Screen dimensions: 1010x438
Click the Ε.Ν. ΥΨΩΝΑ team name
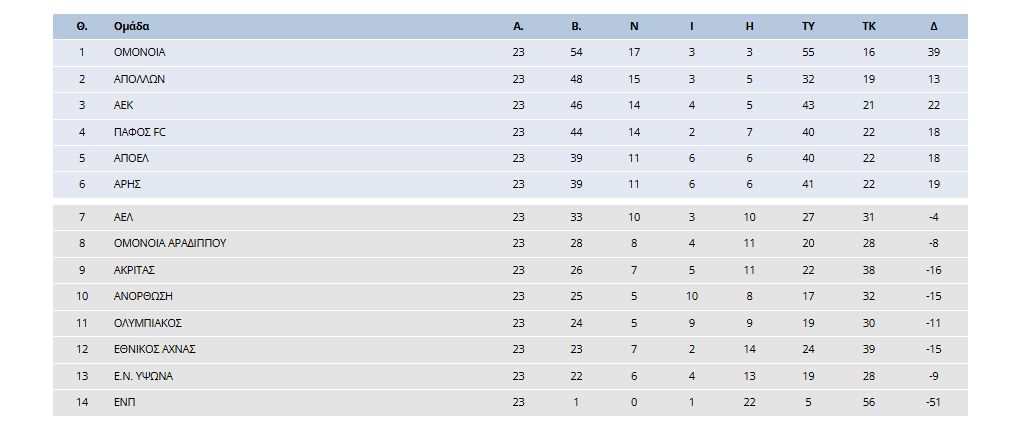pos(144,376)
